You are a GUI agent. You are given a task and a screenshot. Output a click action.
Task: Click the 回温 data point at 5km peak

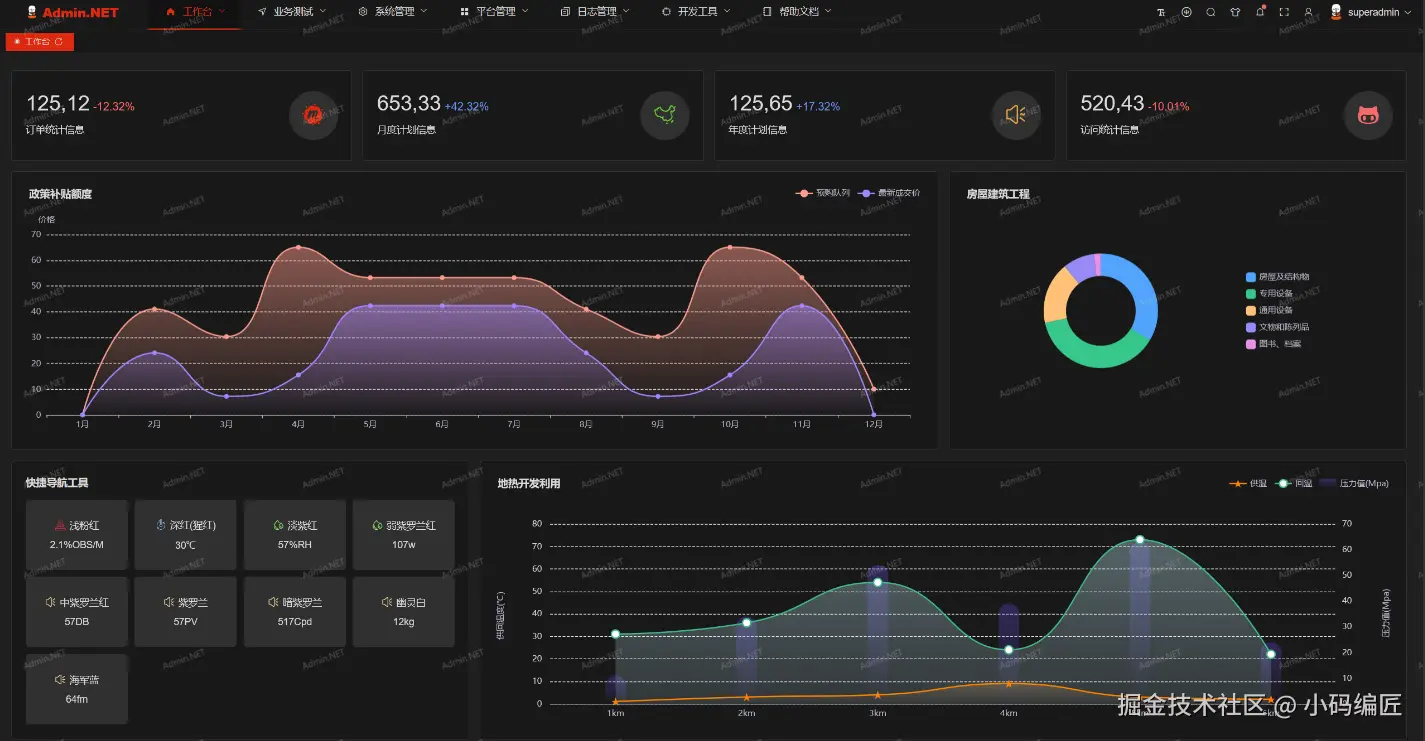click(x=1139, y=540)
